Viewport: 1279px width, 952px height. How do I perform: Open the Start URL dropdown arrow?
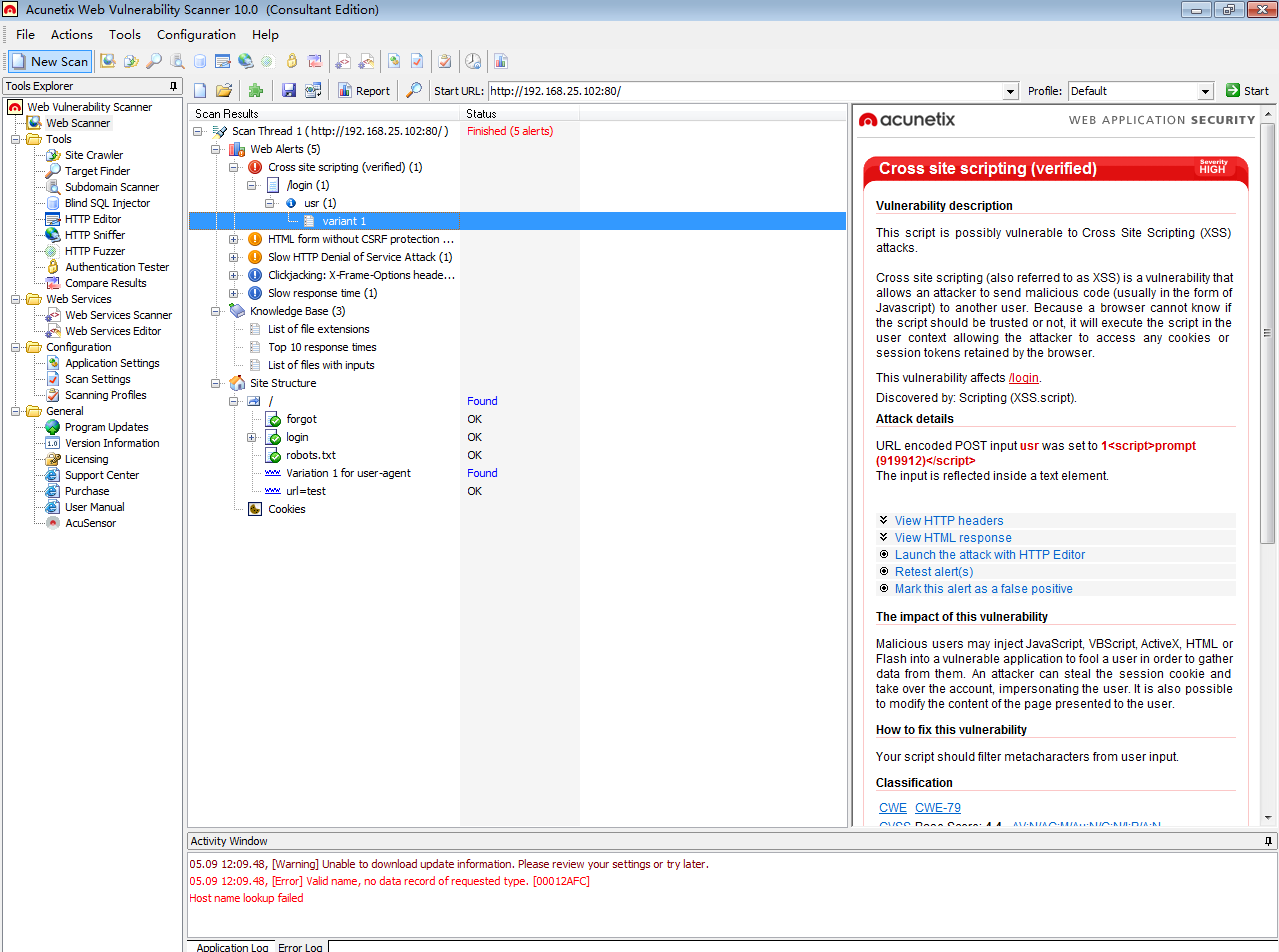coord(1010,91)
